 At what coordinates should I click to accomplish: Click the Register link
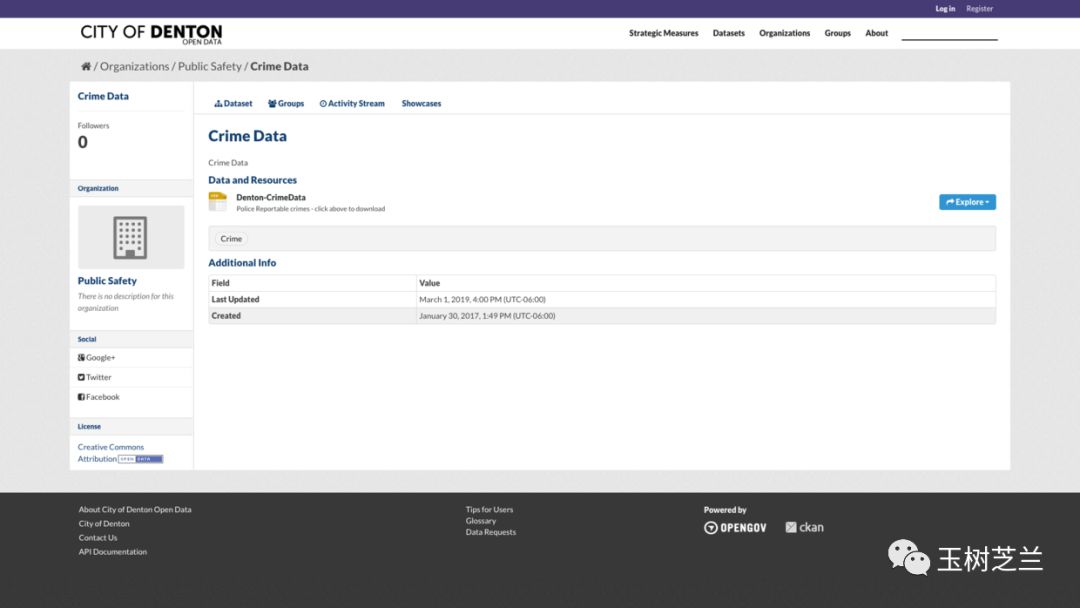(x=979, y=9)
